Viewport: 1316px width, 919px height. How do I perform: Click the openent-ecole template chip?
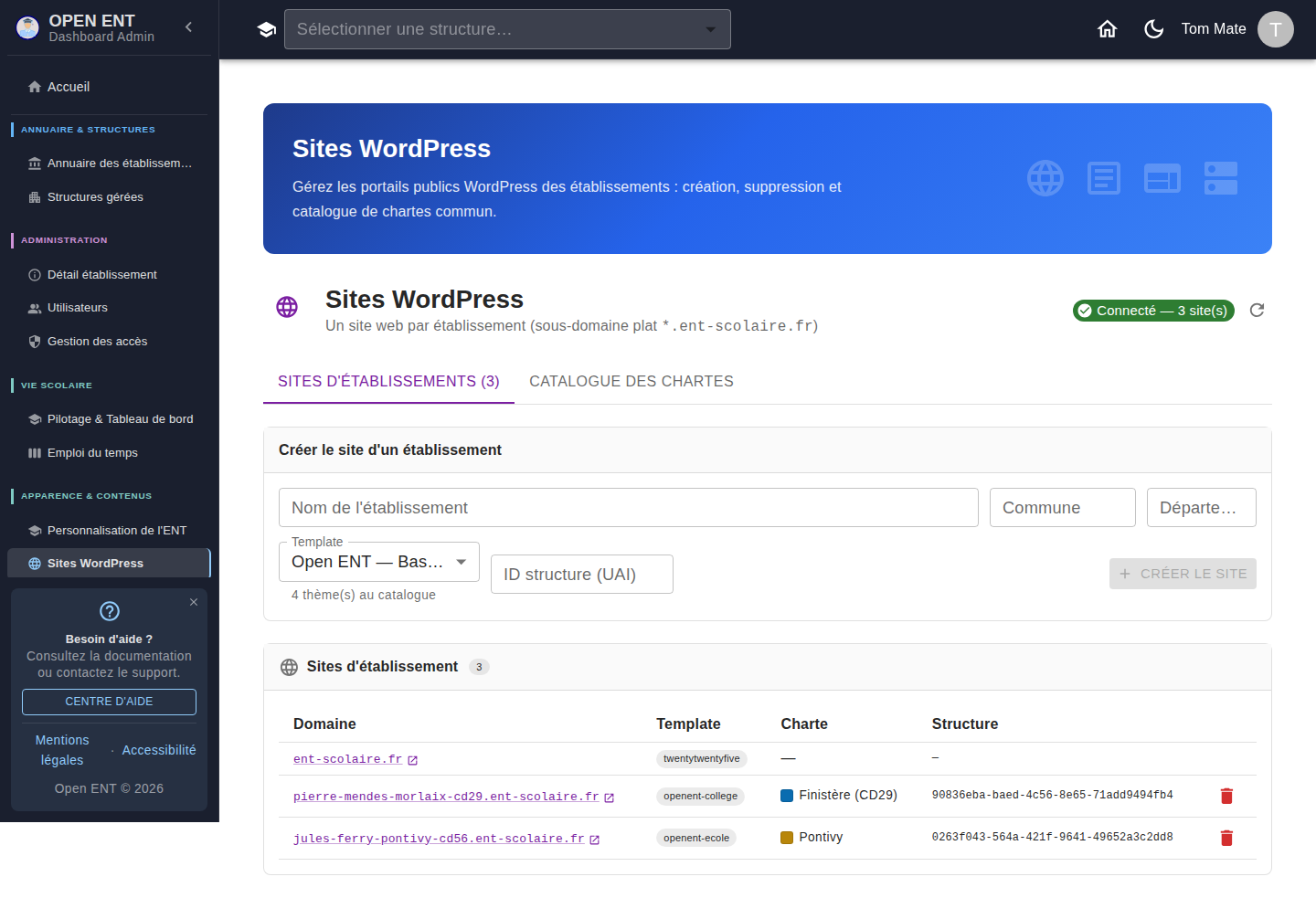pos(696,839)
